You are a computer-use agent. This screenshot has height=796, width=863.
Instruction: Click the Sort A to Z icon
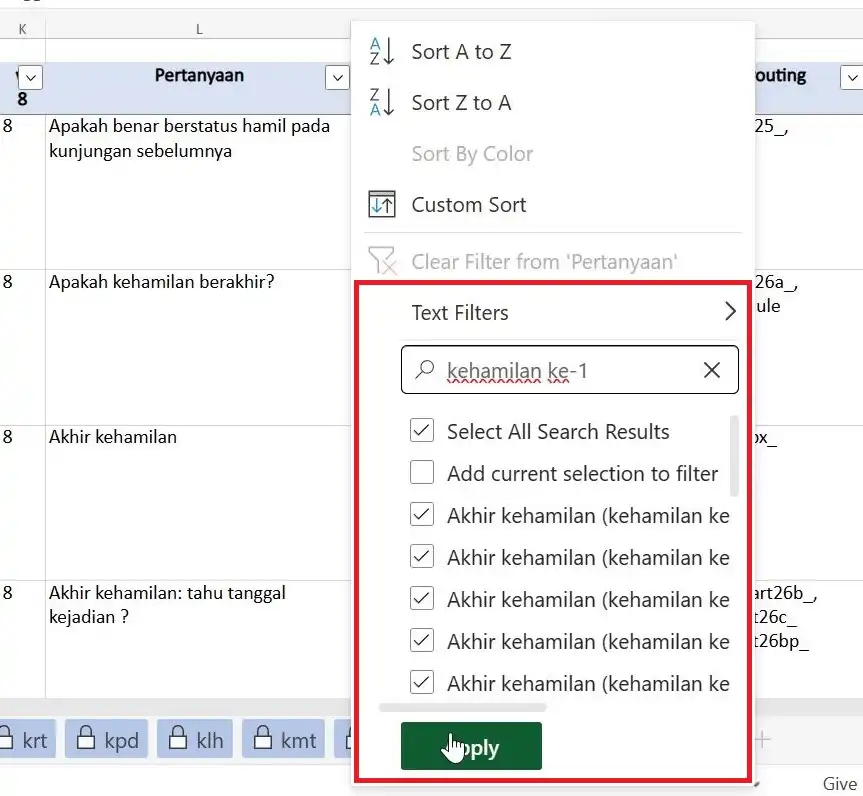(x=383, y=52)
